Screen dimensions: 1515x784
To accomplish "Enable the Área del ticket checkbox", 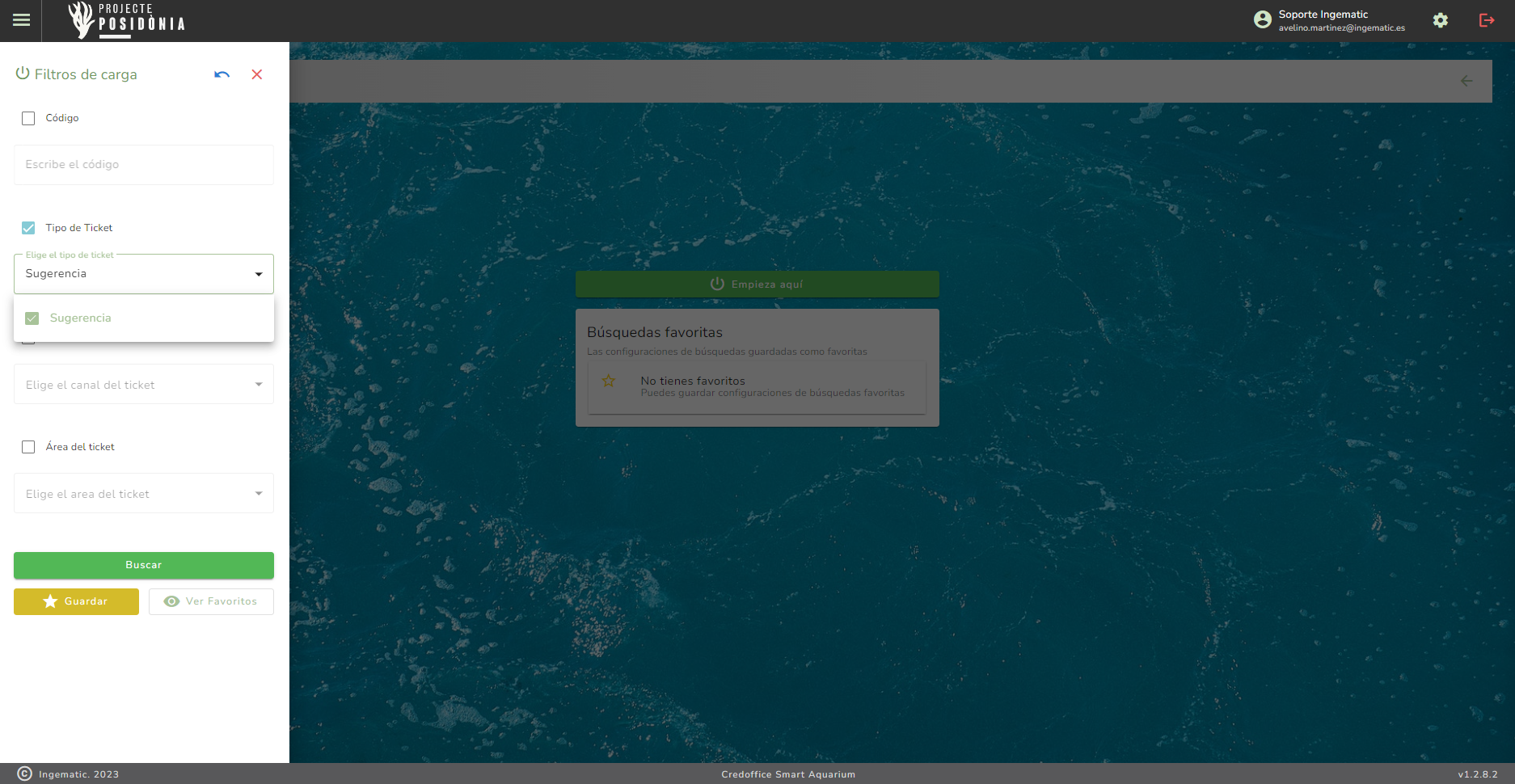I will coord(28,447).
